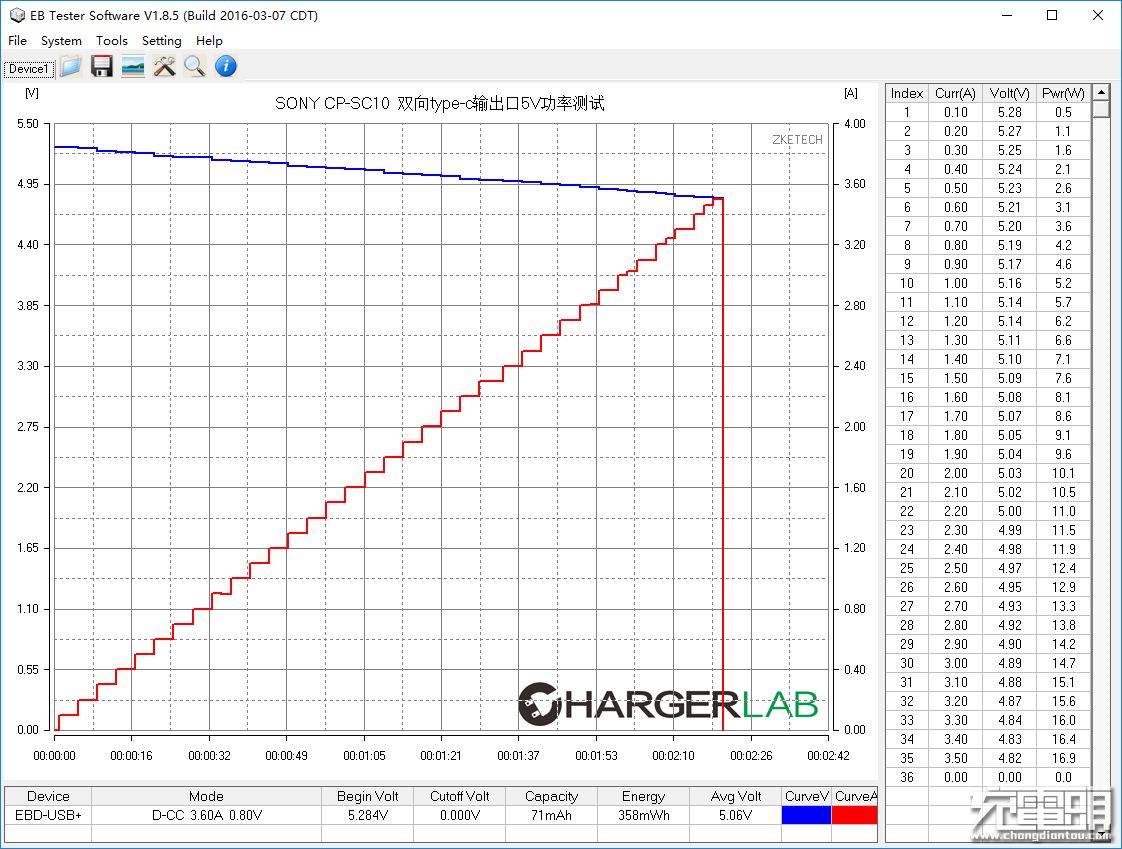Click the Pwr(W) column header

(x=1063, y=93)
